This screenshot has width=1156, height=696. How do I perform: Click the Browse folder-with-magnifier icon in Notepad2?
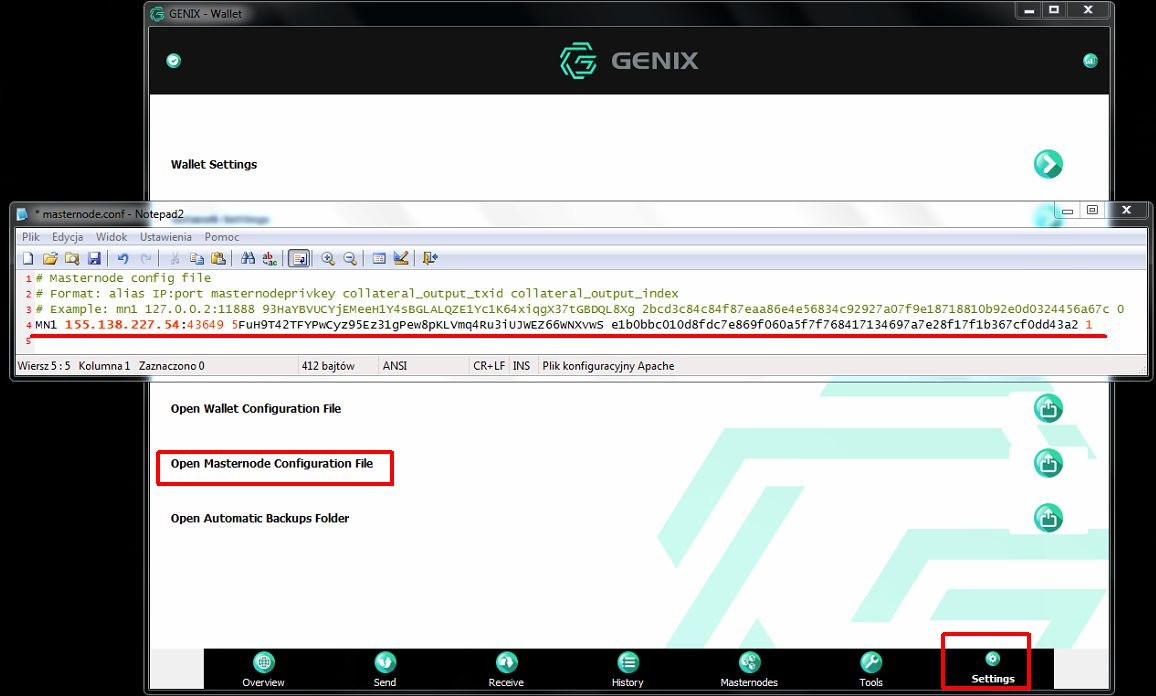click(72, 258)
